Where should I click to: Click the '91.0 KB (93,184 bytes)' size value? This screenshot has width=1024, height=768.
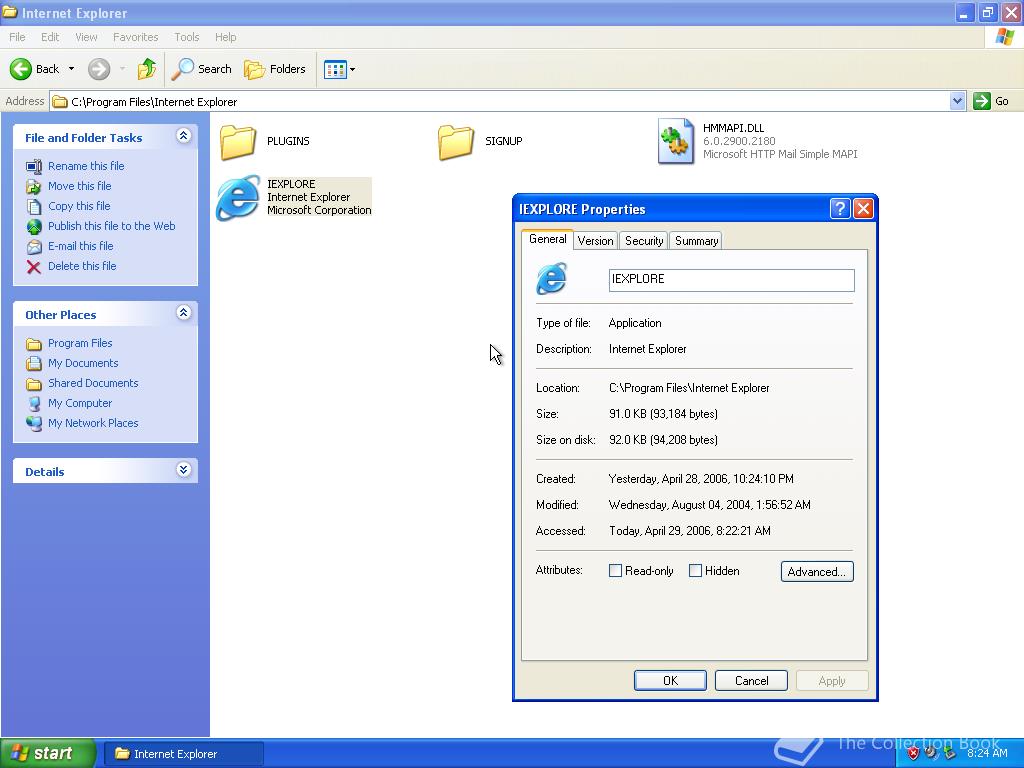coord(663,414)
